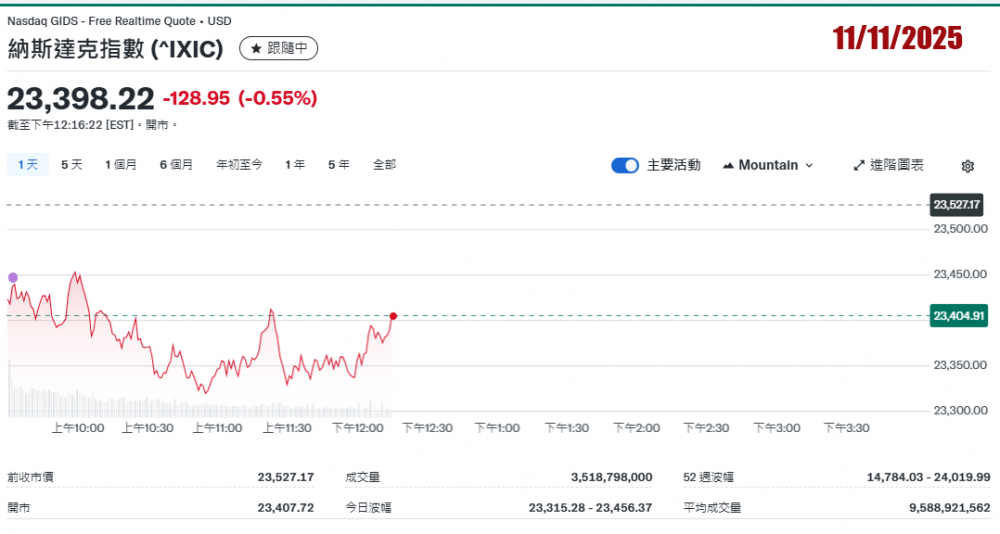Click the purple dot at chart start

13,277
